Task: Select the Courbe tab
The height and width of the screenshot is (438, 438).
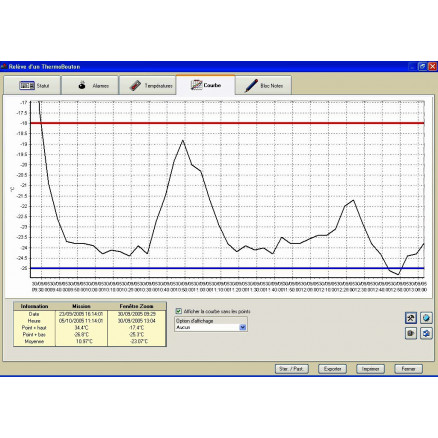Action: (206, 85)
